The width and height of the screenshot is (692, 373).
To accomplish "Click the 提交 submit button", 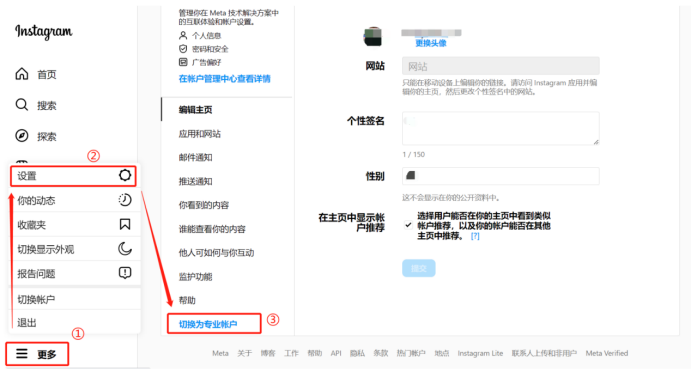I will click(419, 268).
